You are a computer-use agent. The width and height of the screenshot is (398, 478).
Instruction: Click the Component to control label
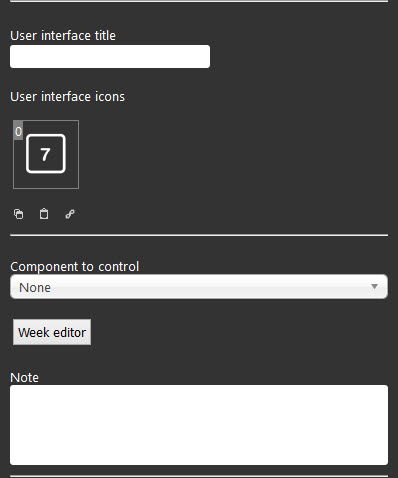point(74,267)
